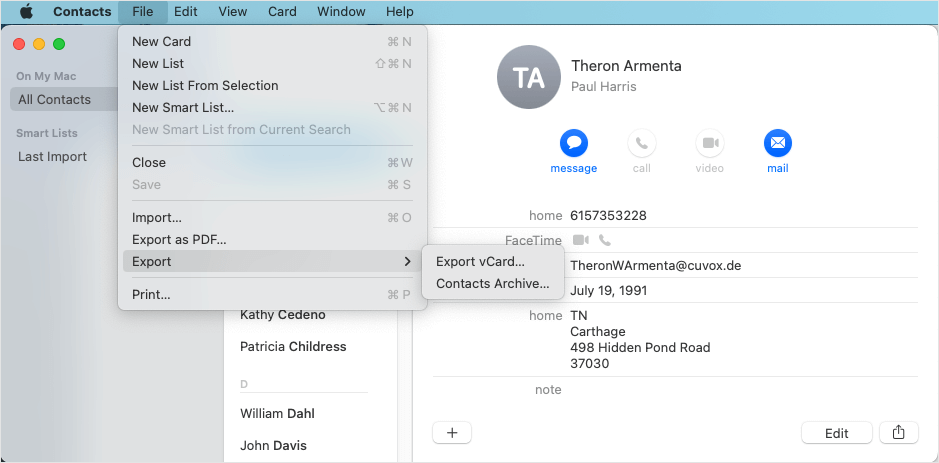Click the message icon for Theron Armenta
939x463 pixels.
[574, 143]
